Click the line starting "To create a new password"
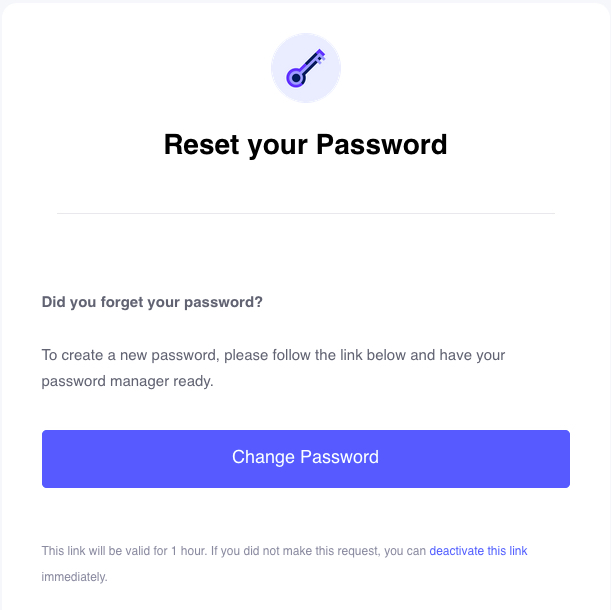 (273, 355)
